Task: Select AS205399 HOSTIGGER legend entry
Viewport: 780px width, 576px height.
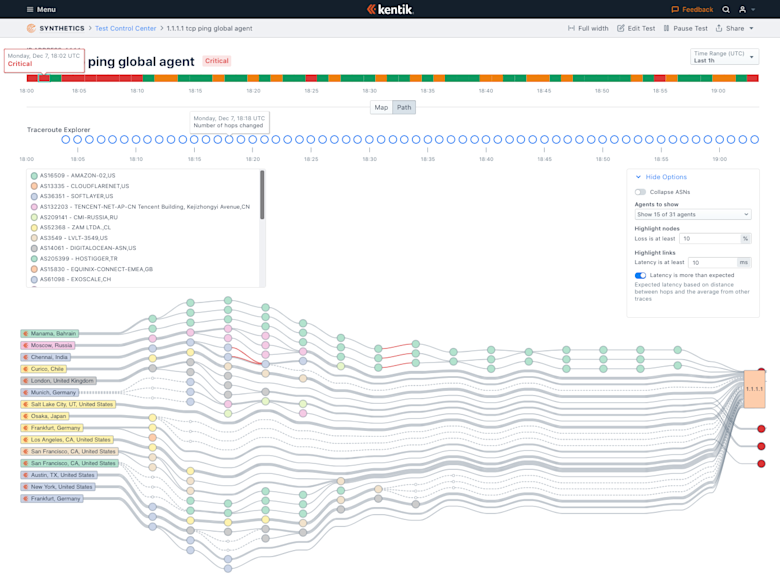Action: [75, 259]
